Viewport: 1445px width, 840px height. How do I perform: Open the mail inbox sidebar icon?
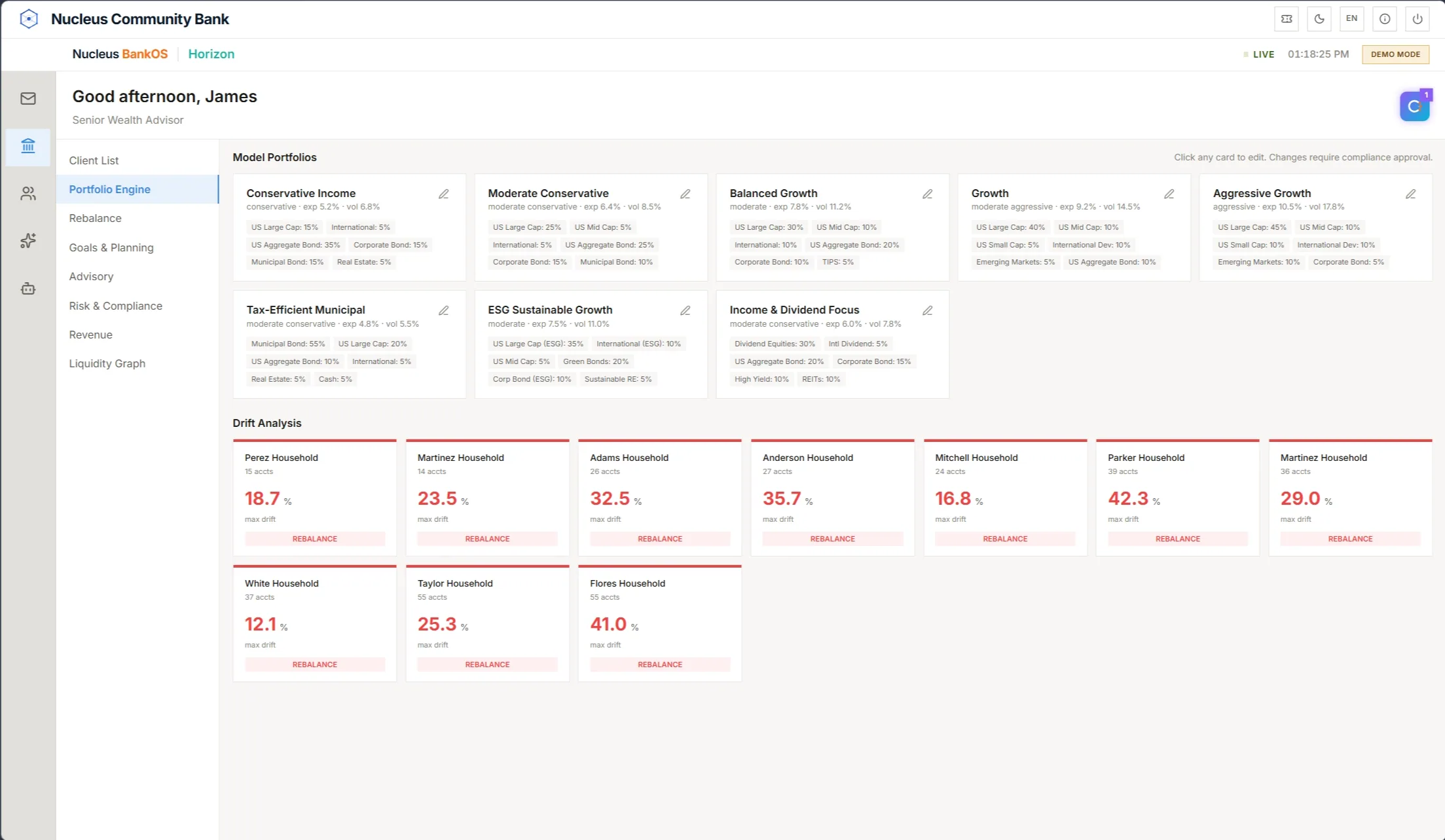[28, 99]
